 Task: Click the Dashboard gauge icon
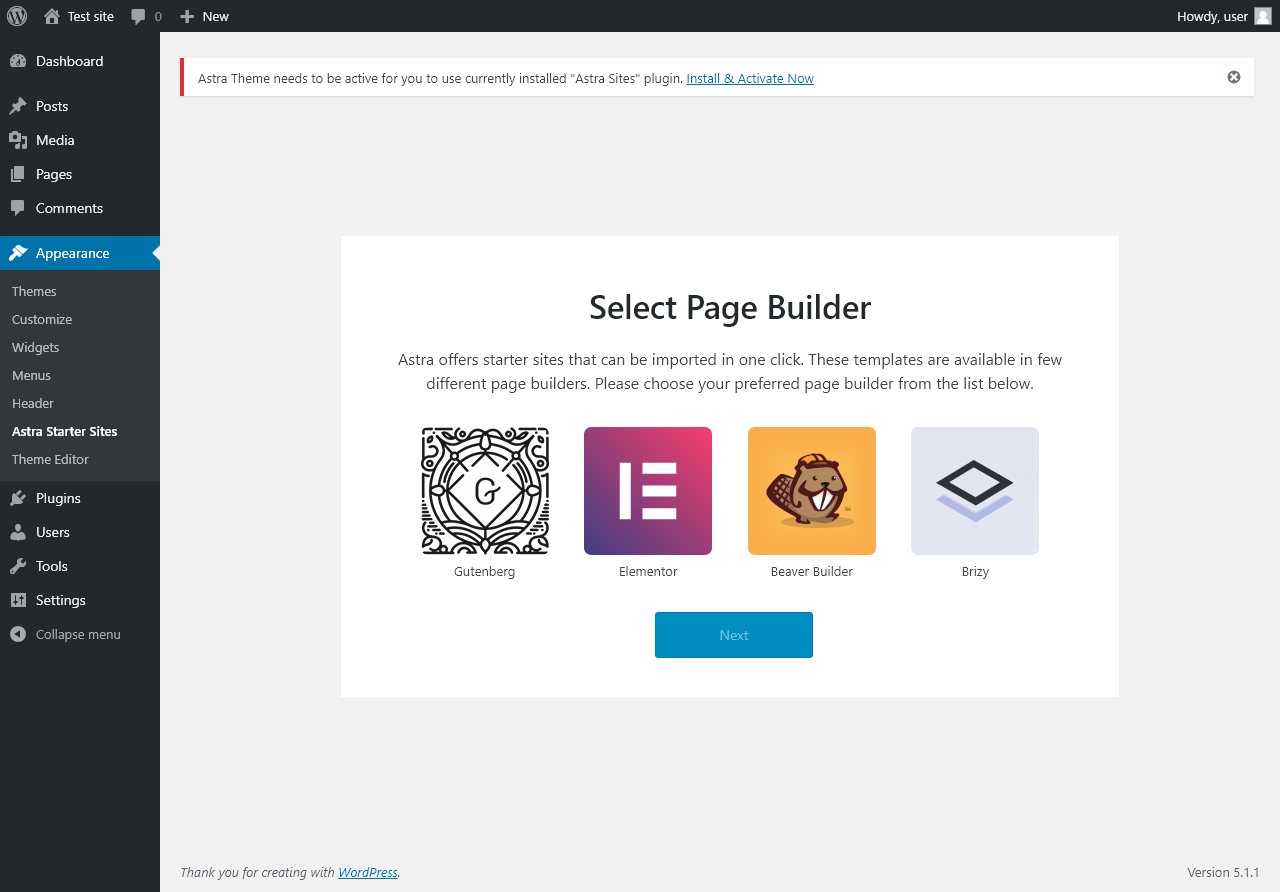18,61
